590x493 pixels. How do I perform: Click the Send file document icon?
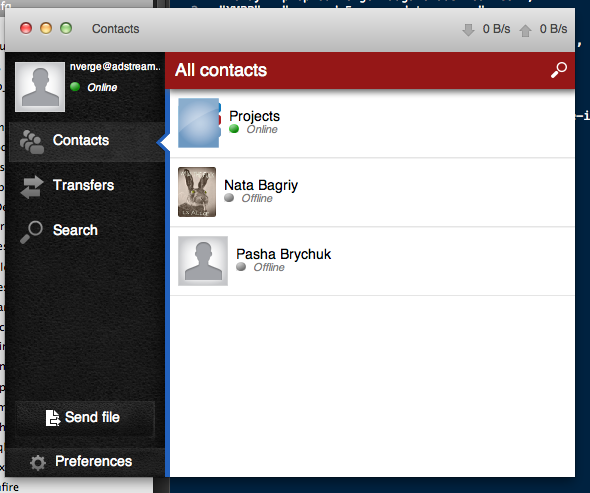(x=53, y=418)
